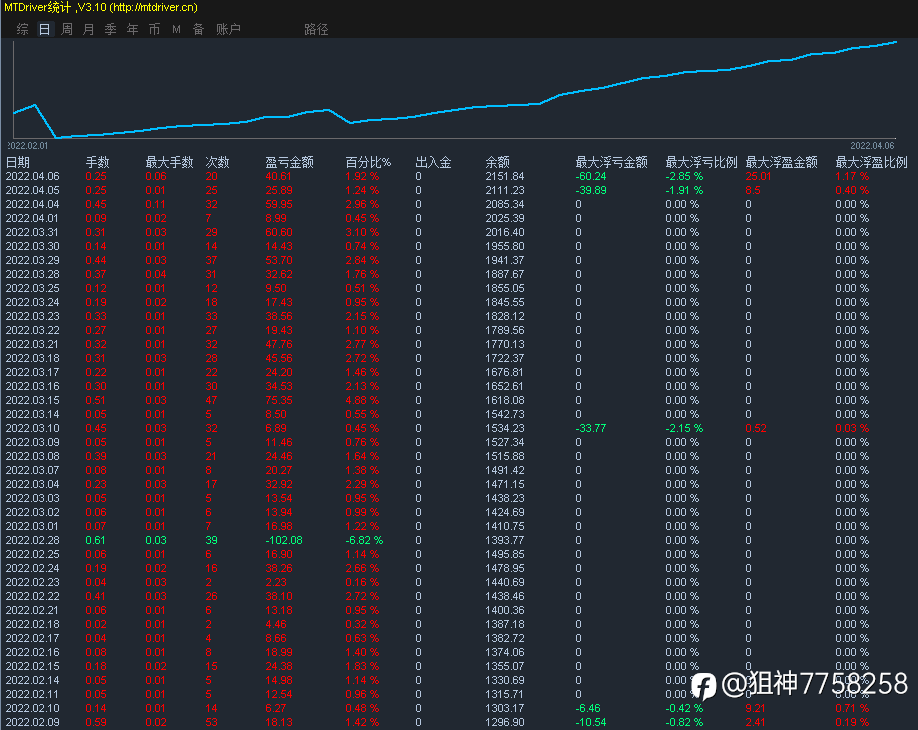The width and height of the screenshot is (918, 730).
Task: Click the -6.82 % loss percentage
Action: coord(364,540)
